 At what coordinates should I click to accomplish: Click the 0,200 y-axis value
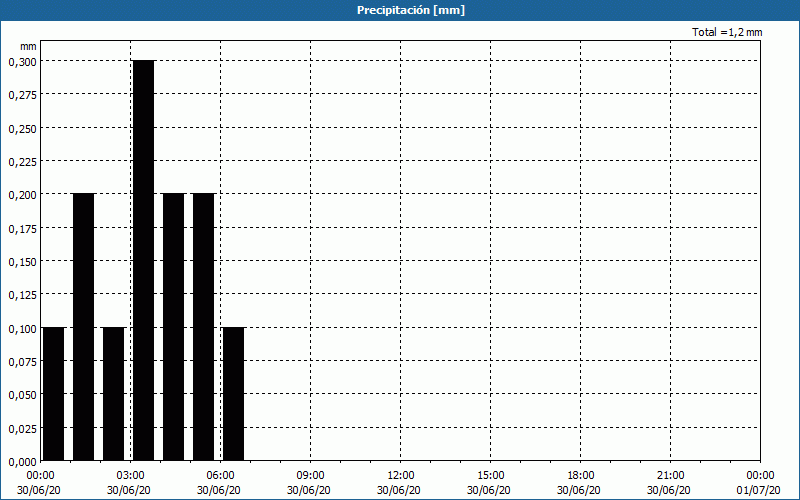coord(22,195)
